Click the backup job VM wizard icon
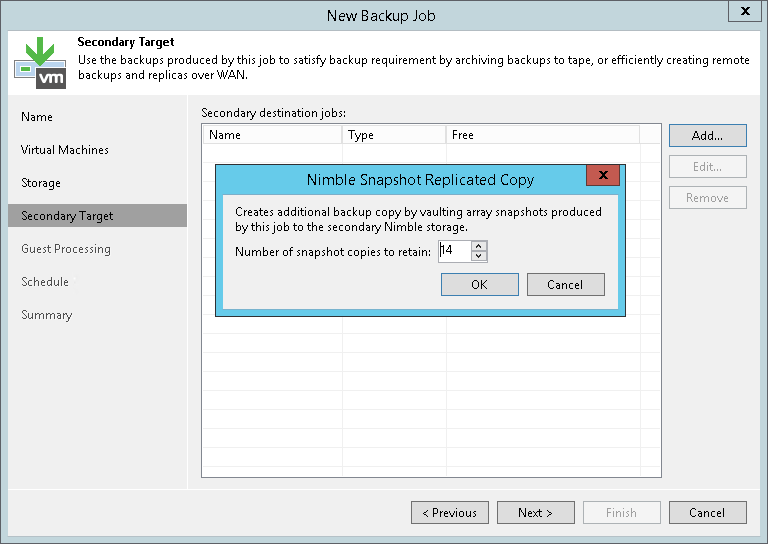The image size is (768, 544). 40,62
